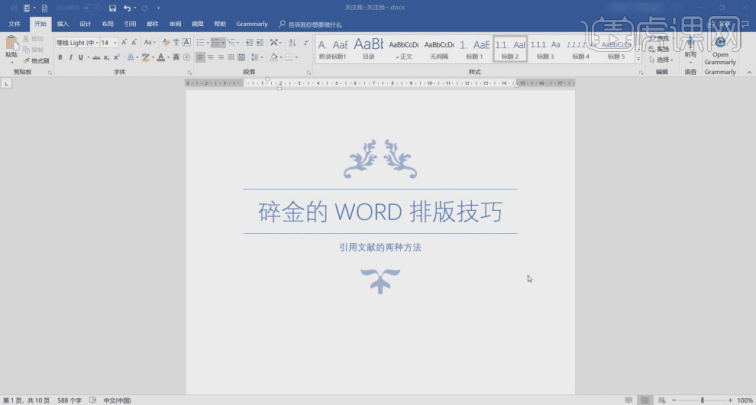This screenshot has height=405, width=756.
Task: Expand the multilevel list dropdown
Action: click(x=238, y=42)
